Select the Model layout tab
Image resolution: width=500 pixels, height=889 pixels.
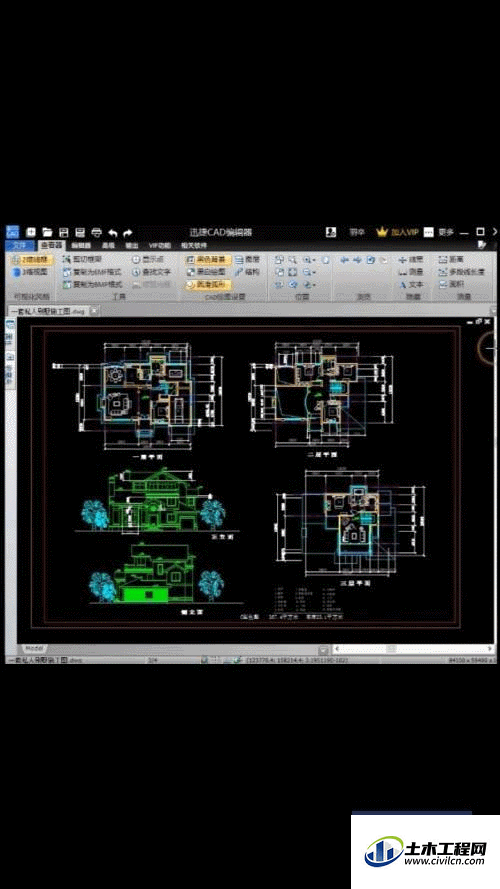point(35,648)
